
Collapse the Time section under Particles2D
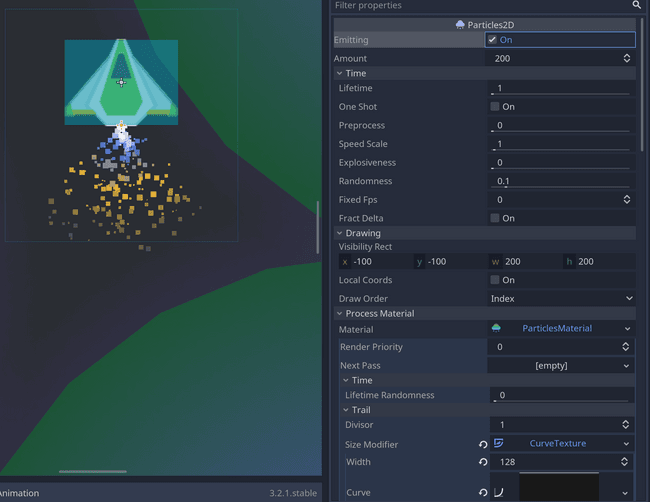(340, 73)
